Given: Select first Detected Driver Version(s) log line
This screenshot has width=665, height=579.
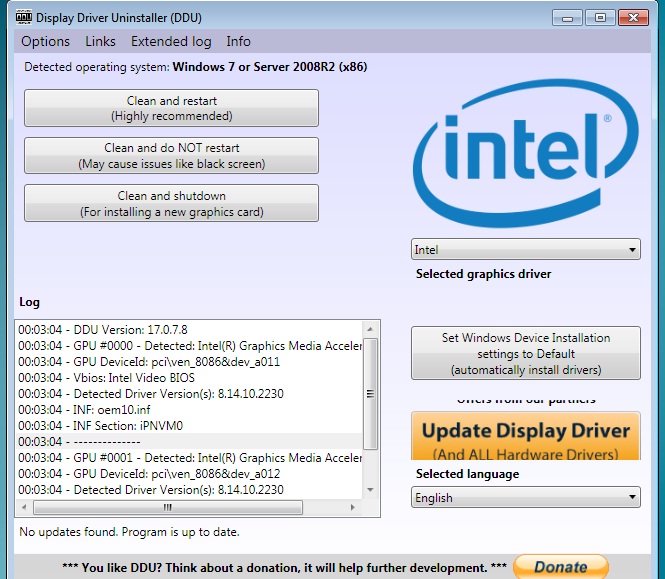Looking at the screenshot, I should (x=190, y=394).
